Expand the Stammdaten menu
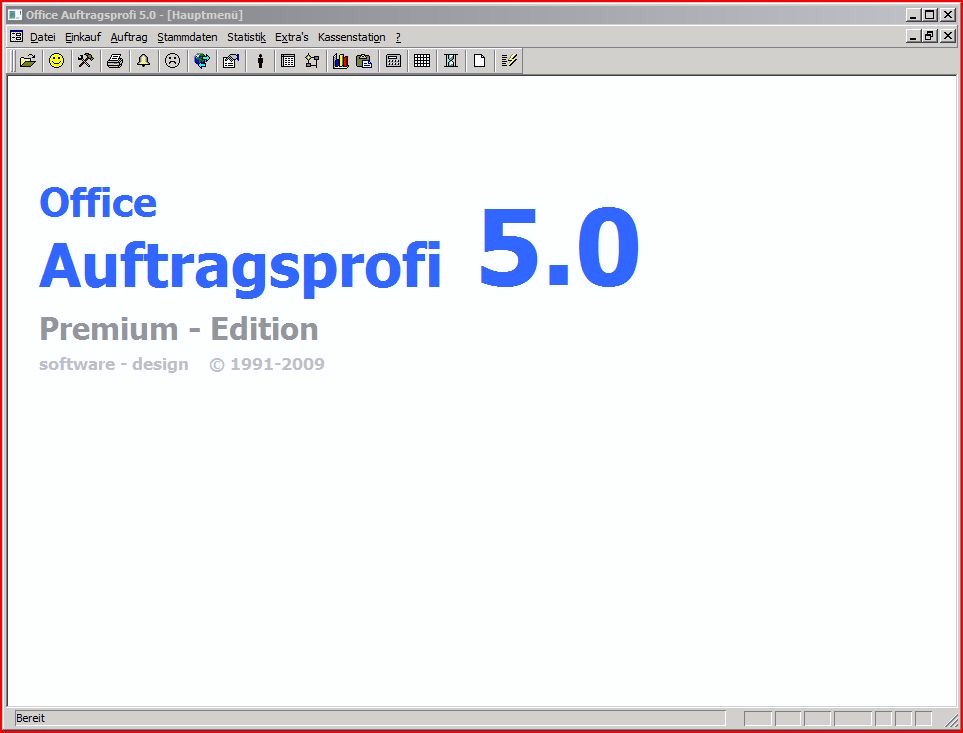Viewport: 963px width, 733px height. pyautogui.click(x=187, y=37)
